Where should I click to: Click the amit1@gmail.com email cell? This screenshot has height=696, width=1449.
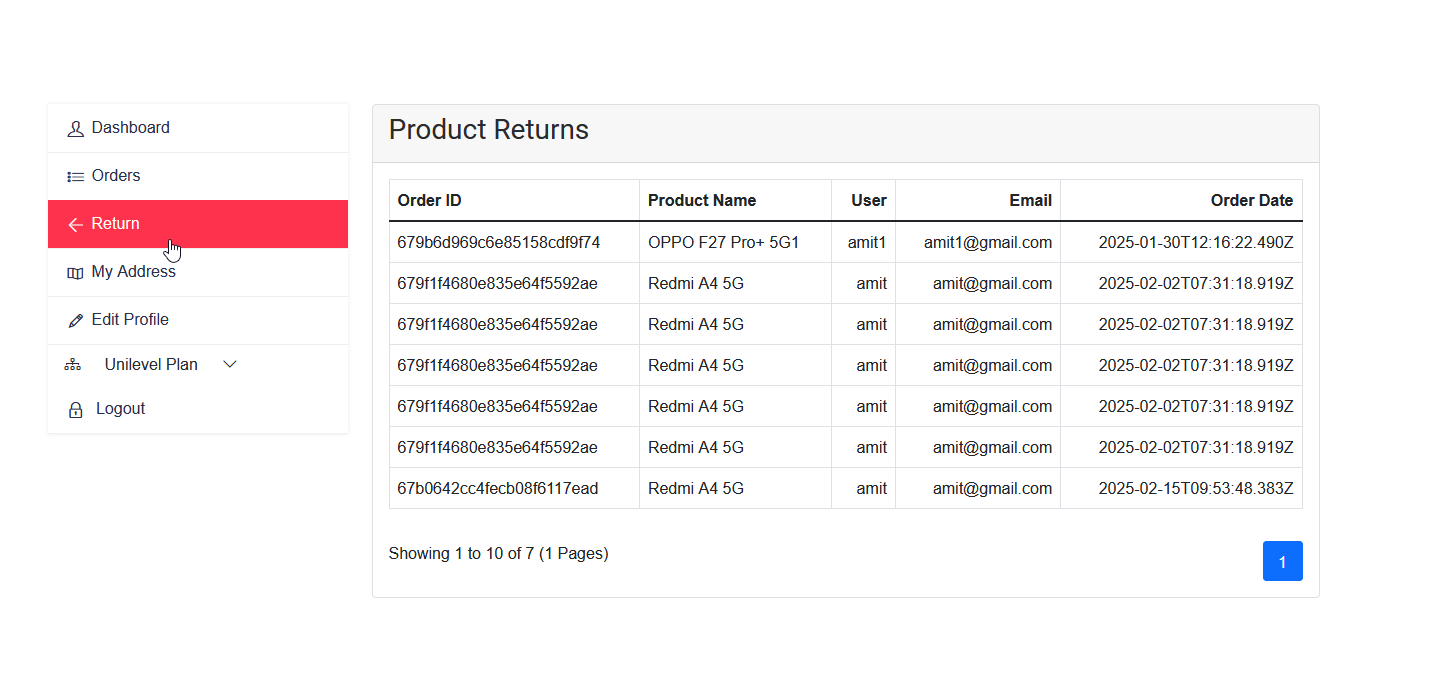coord(987,242)
